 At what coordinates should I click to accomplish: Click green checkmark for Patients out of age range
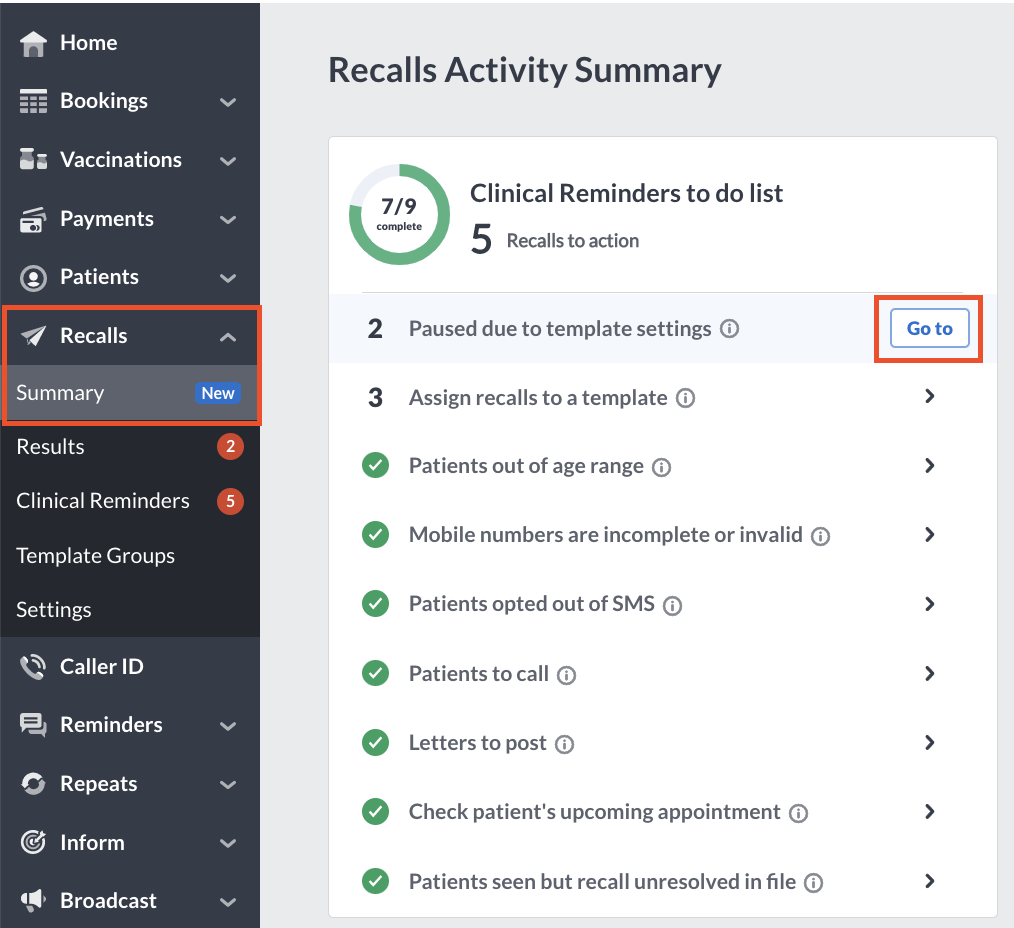[376, 465]
